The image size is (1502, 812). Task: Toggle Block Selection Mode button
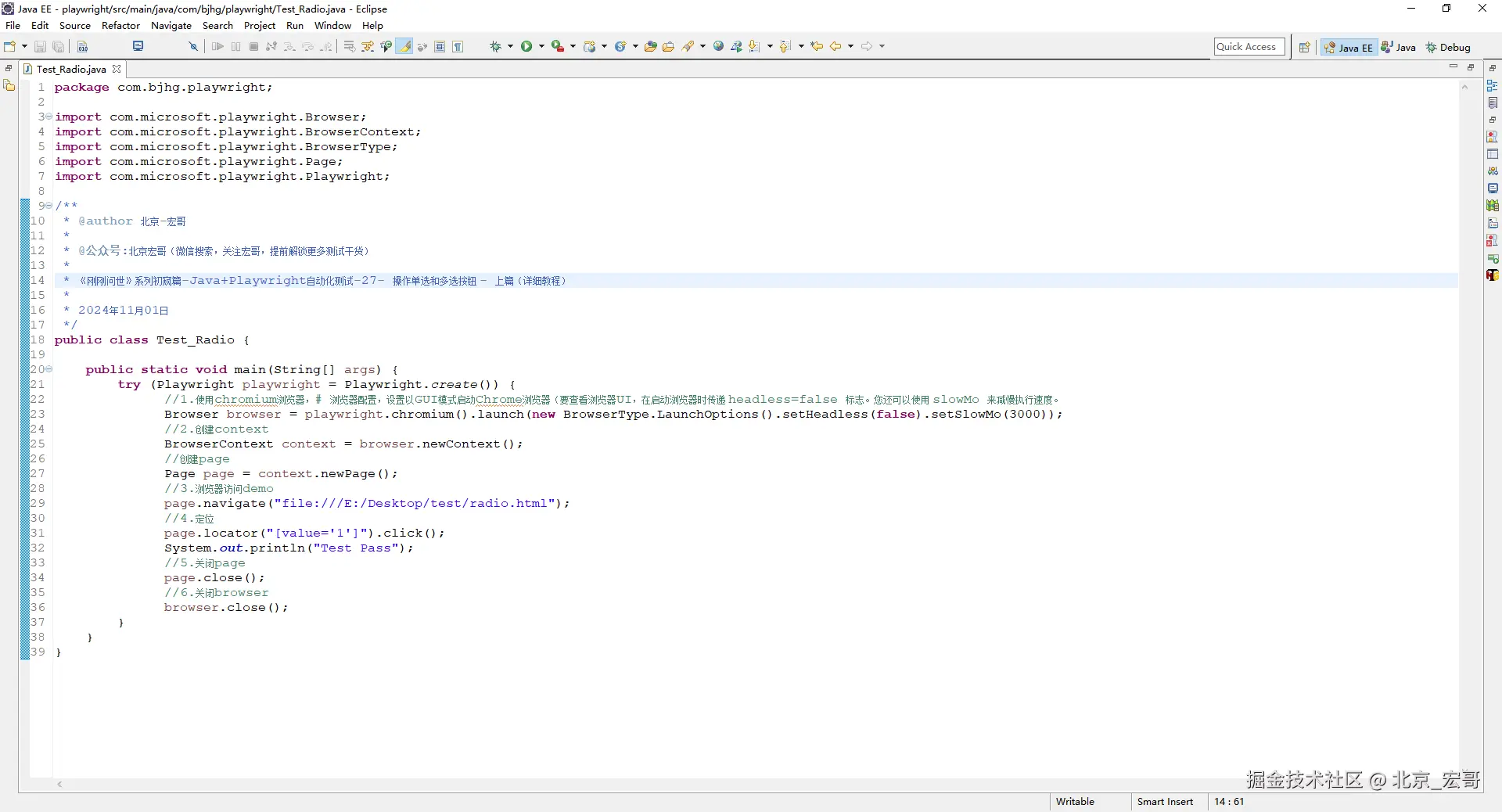pos(440,47)
